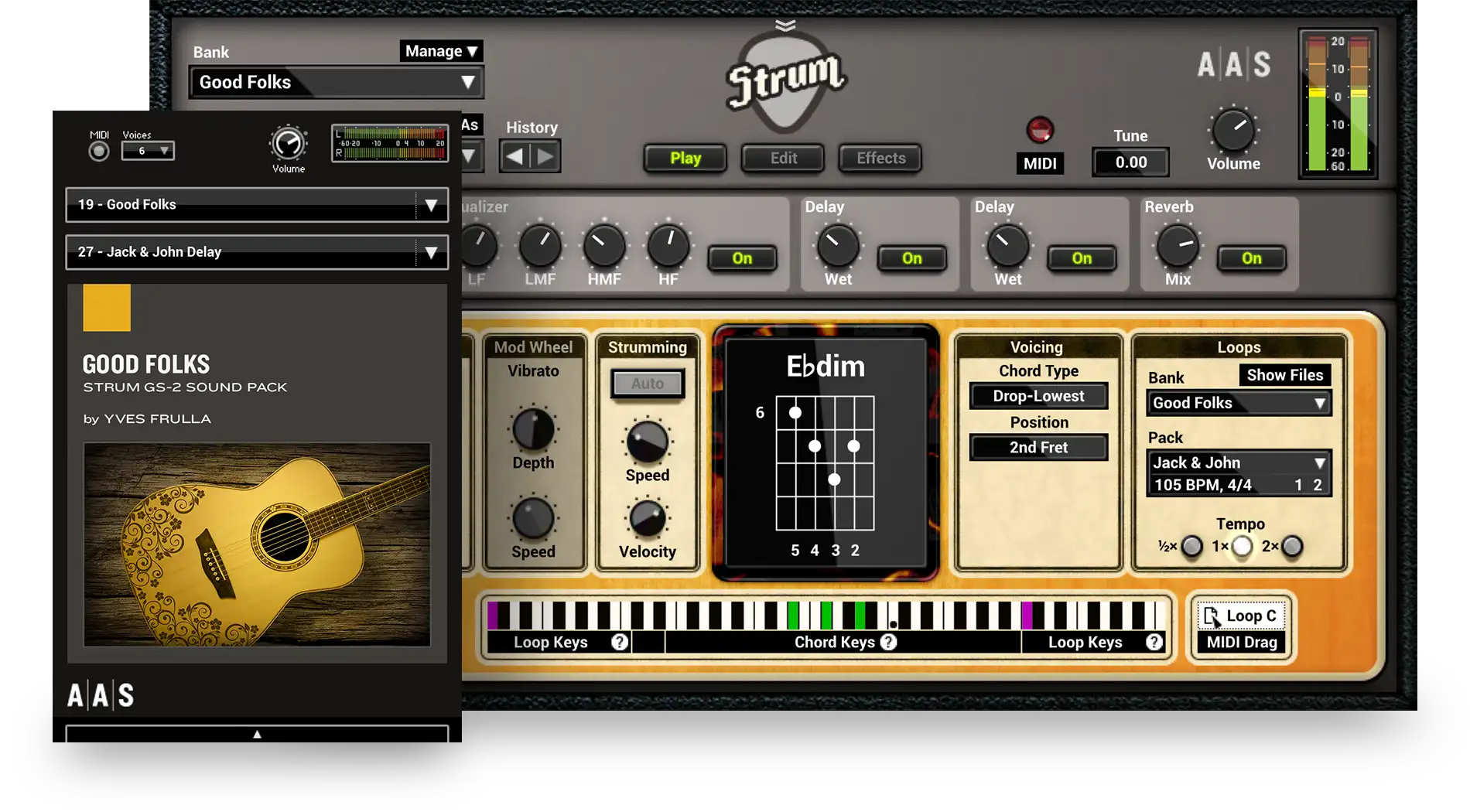Click the Tune value field

[1130, 162]
